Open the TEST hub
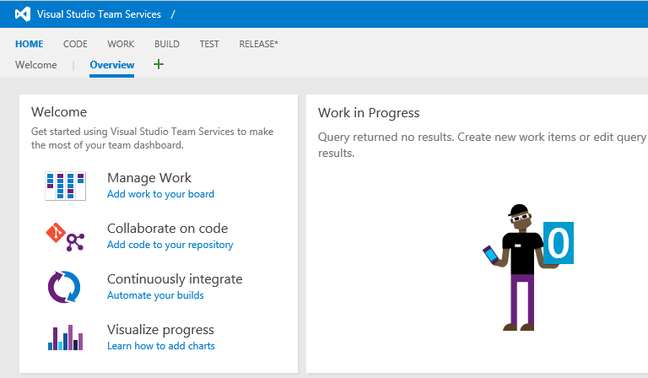This screenshot has width=648, height=378. pyautogui.click(x=209, y=44)
